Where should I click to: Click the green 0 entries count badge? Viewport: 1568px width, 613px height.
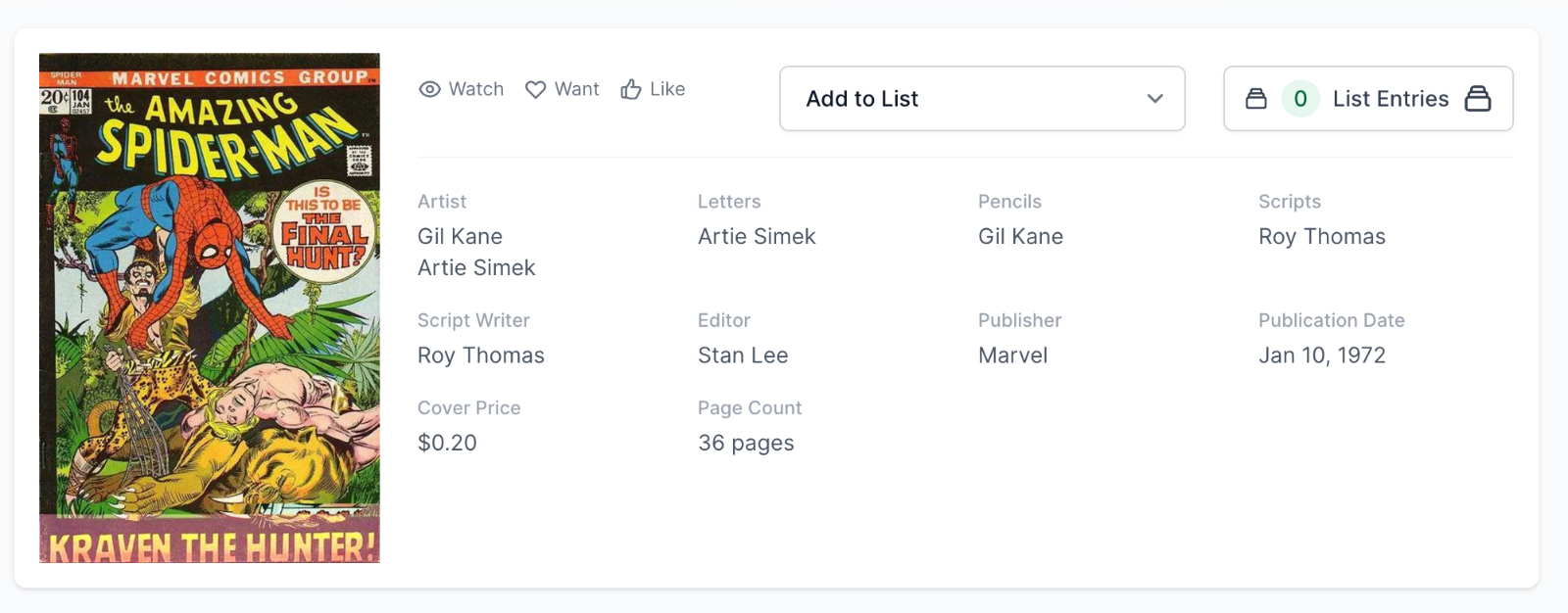click(x=1300, y=99)
